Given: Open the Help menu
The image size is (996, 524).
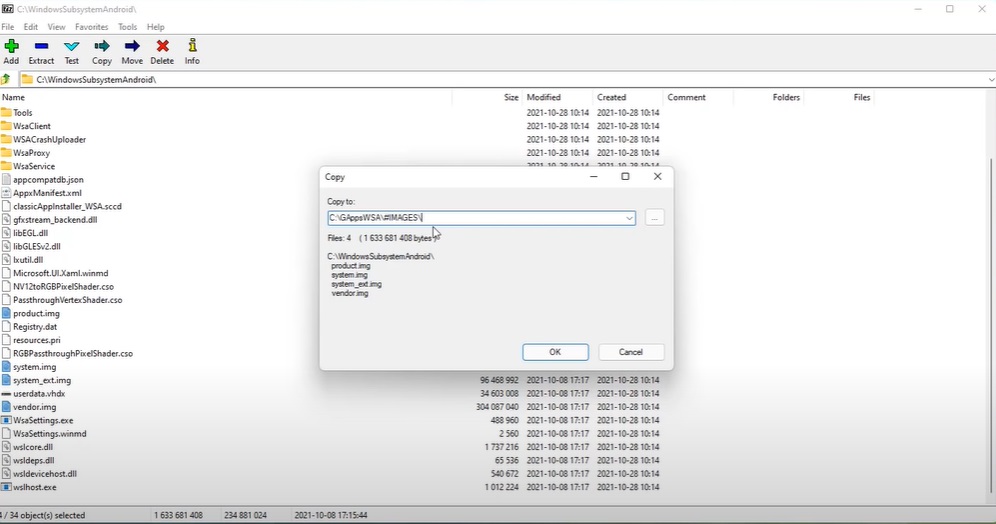Looking at the screenshot, I should 156,27.
